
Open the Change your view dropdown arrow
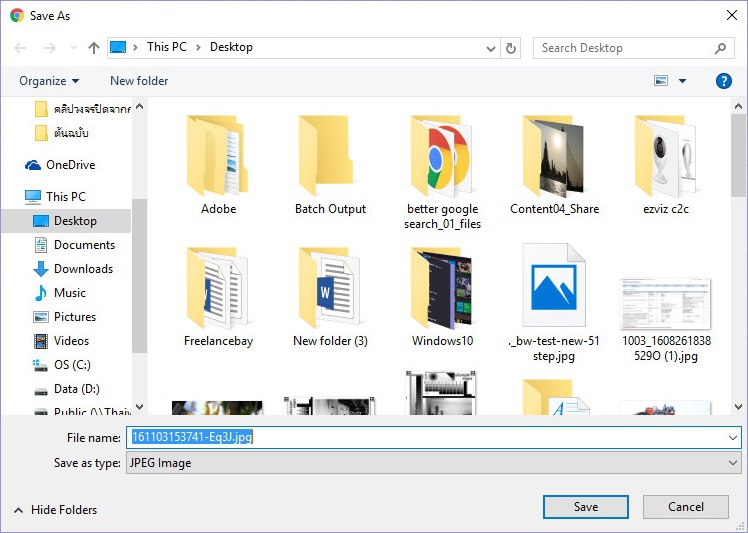tap(683, 81)
